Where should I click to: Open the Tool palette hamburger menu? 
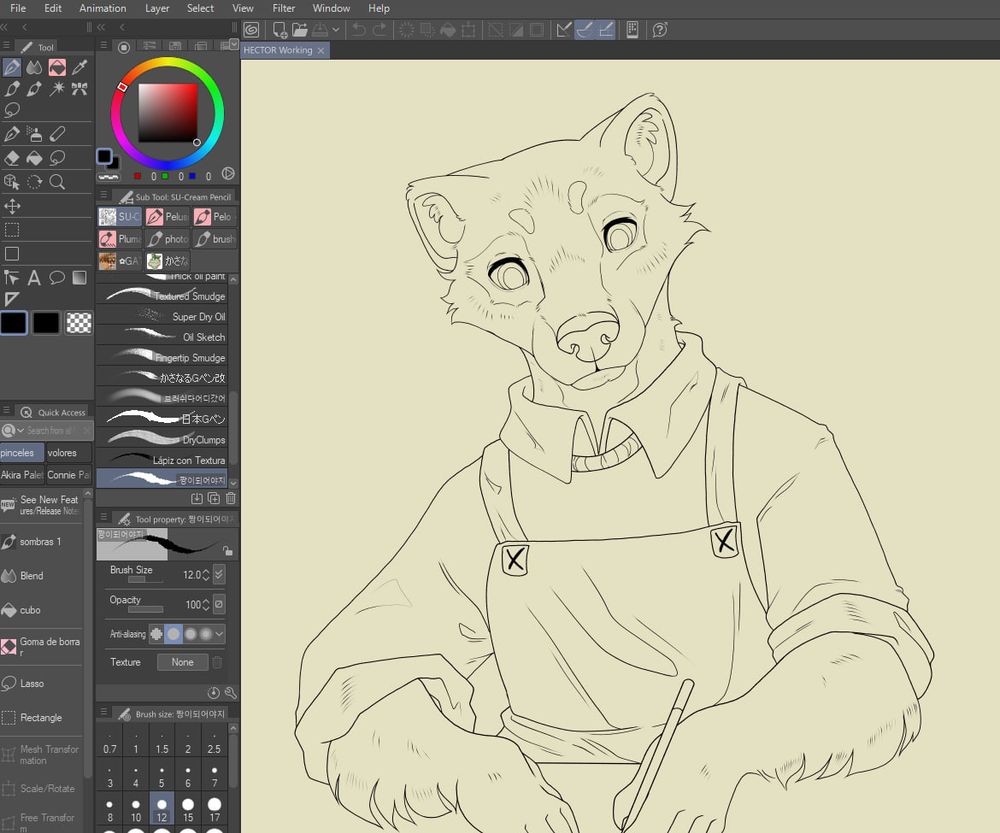6,46
